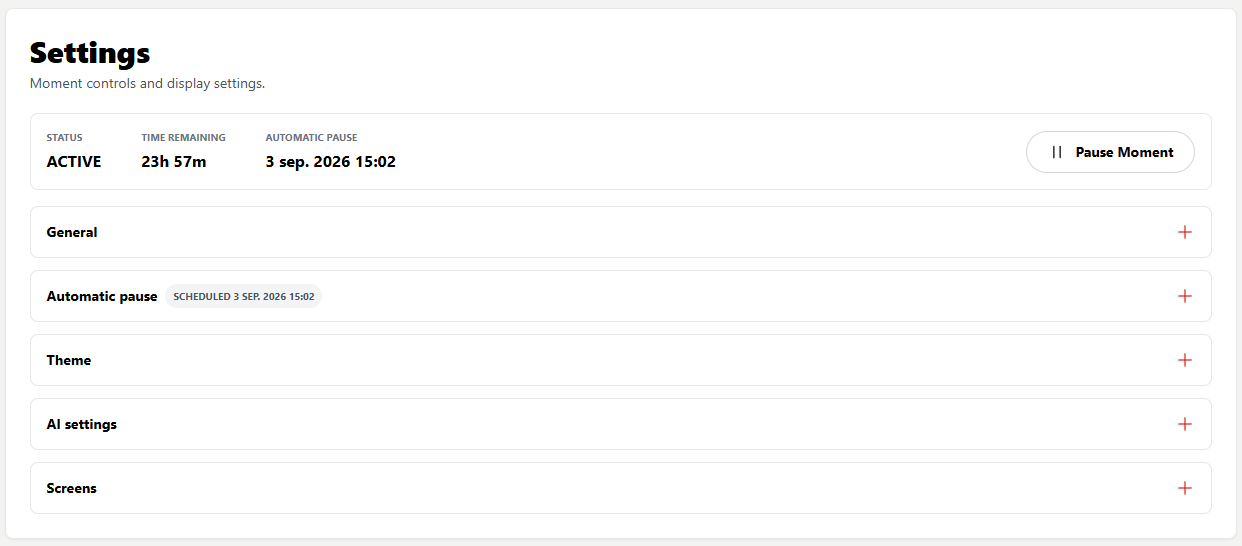This screenshot has width=1242, height=546.
Task: Click the plus icon beside Screens
Action: (x=1185, y=488)
